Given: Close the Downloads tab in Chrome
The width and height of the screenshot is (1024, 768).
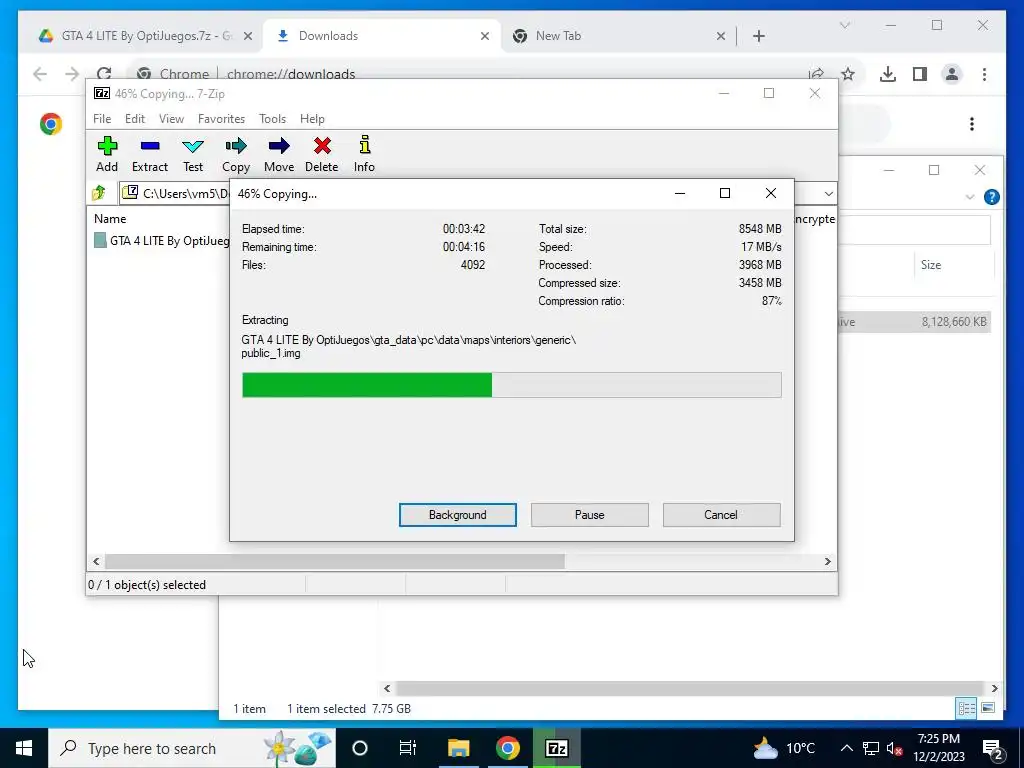Looking at the screenshot, I should click(485, 36).
